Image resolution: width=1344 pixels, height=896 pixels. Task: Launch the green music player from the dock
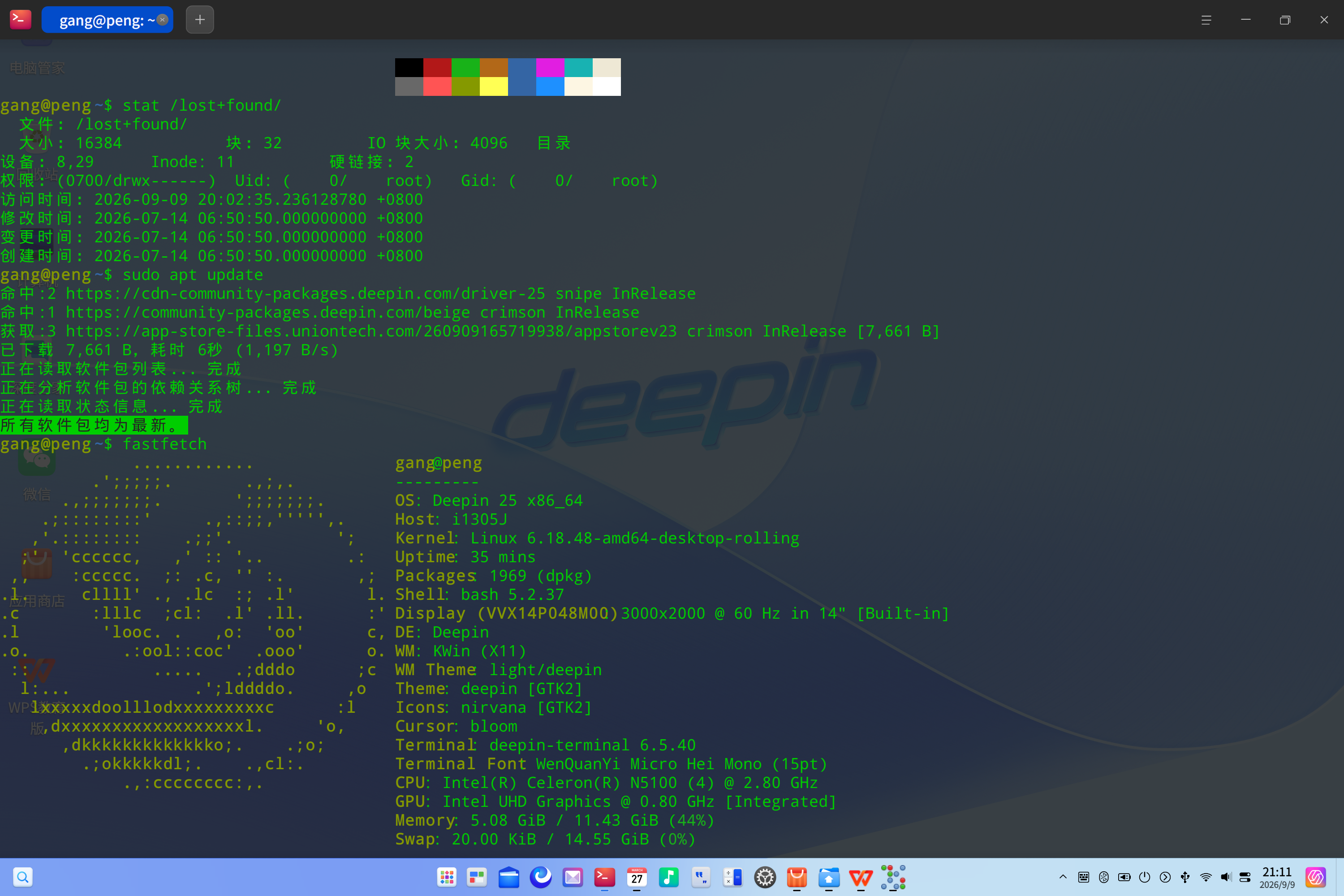coord(668,877)
